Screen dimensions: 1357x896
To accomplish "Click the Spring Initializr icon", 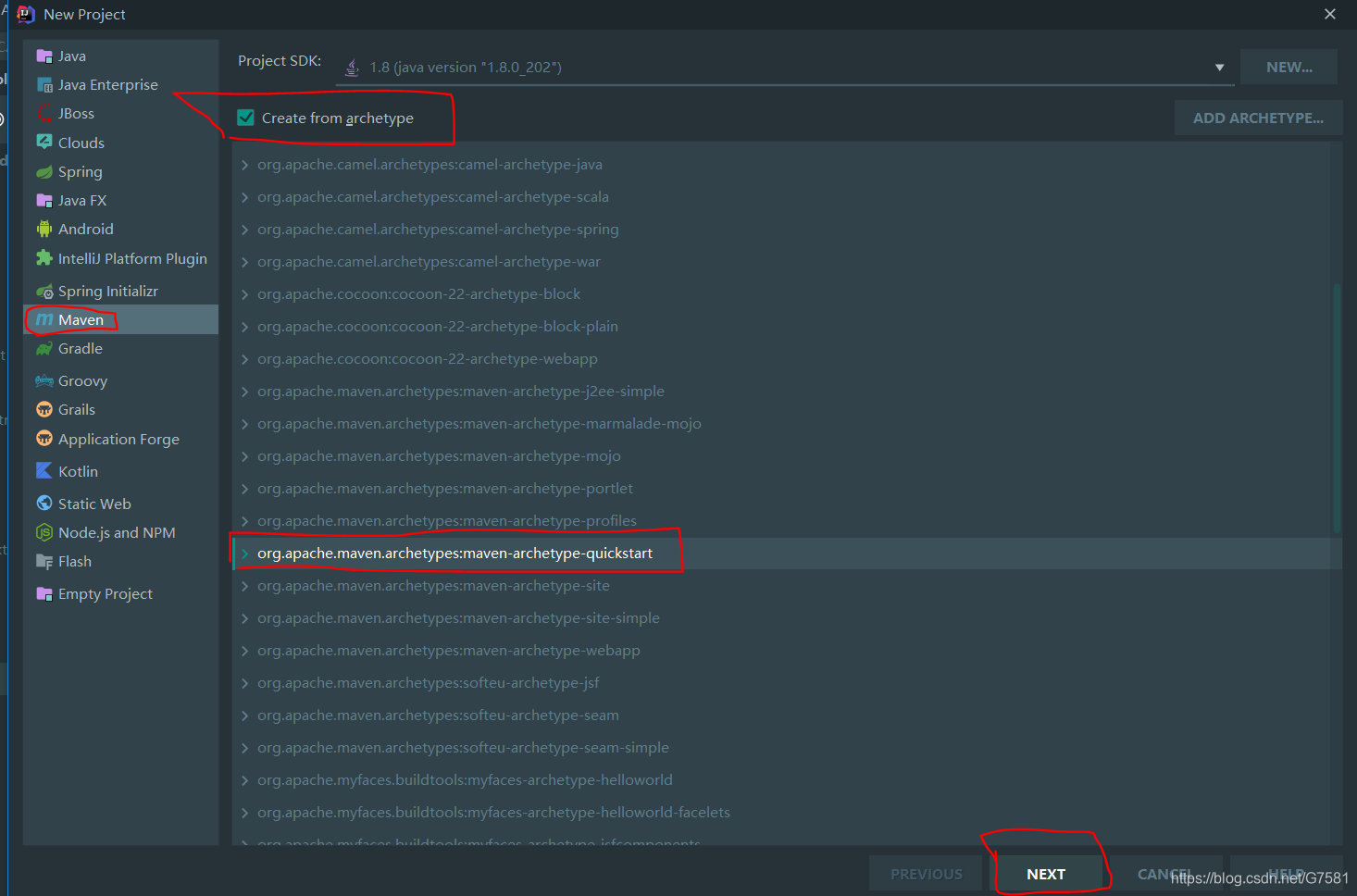I will 44,292.
